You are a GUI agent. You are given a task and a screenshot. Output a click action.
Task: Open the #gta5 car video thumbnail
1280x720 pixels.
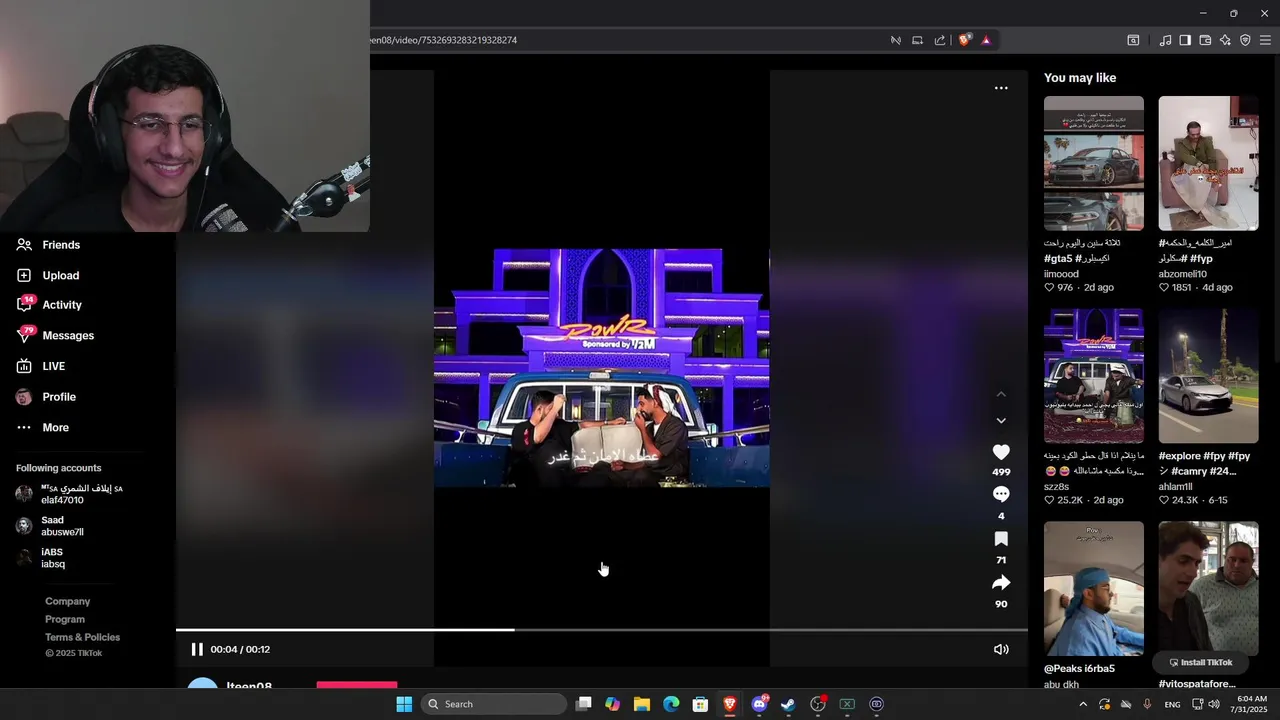tap(1094, 164)
